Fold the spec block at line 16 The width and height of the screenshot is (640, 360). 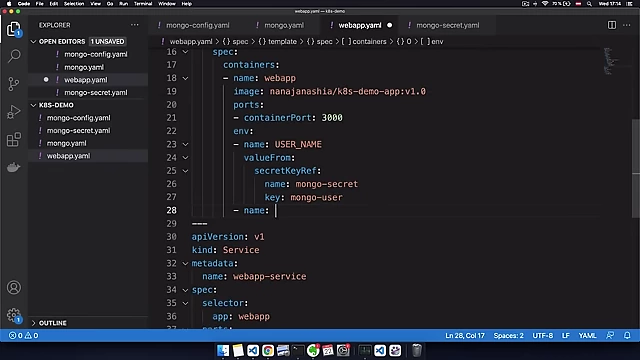click(x=185, y=52)
